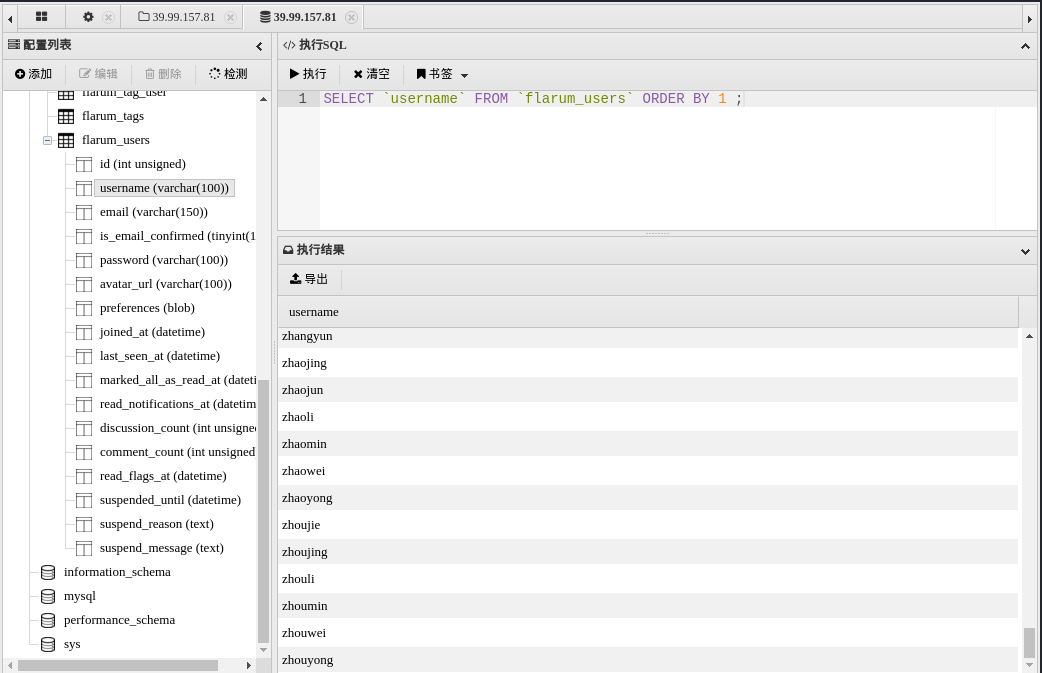Select the discussion_count column
Screen dimensions: 1042x673
tap(177, 428)
